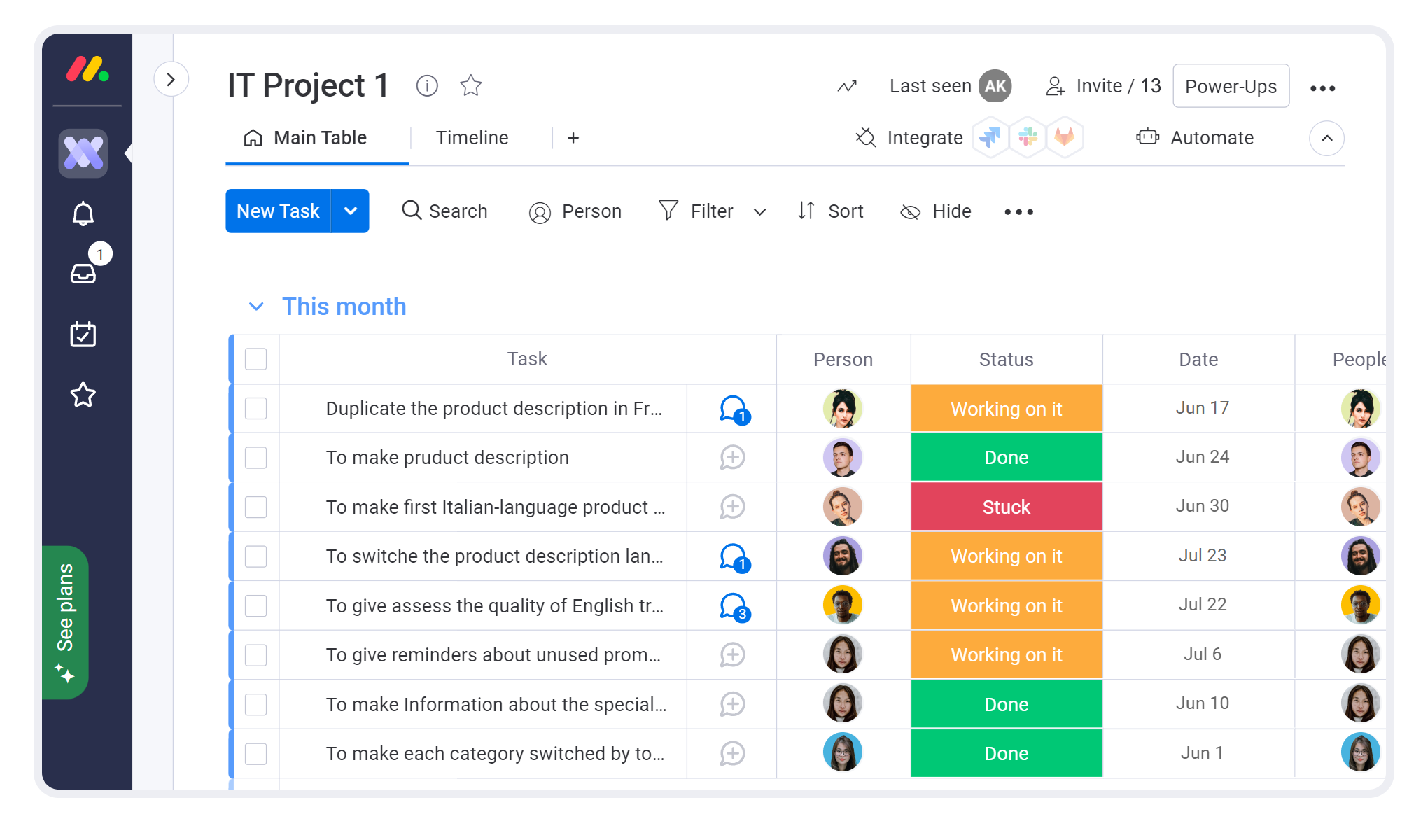
Task: Expand the Filter options chevron
Action: click(759, 211)
